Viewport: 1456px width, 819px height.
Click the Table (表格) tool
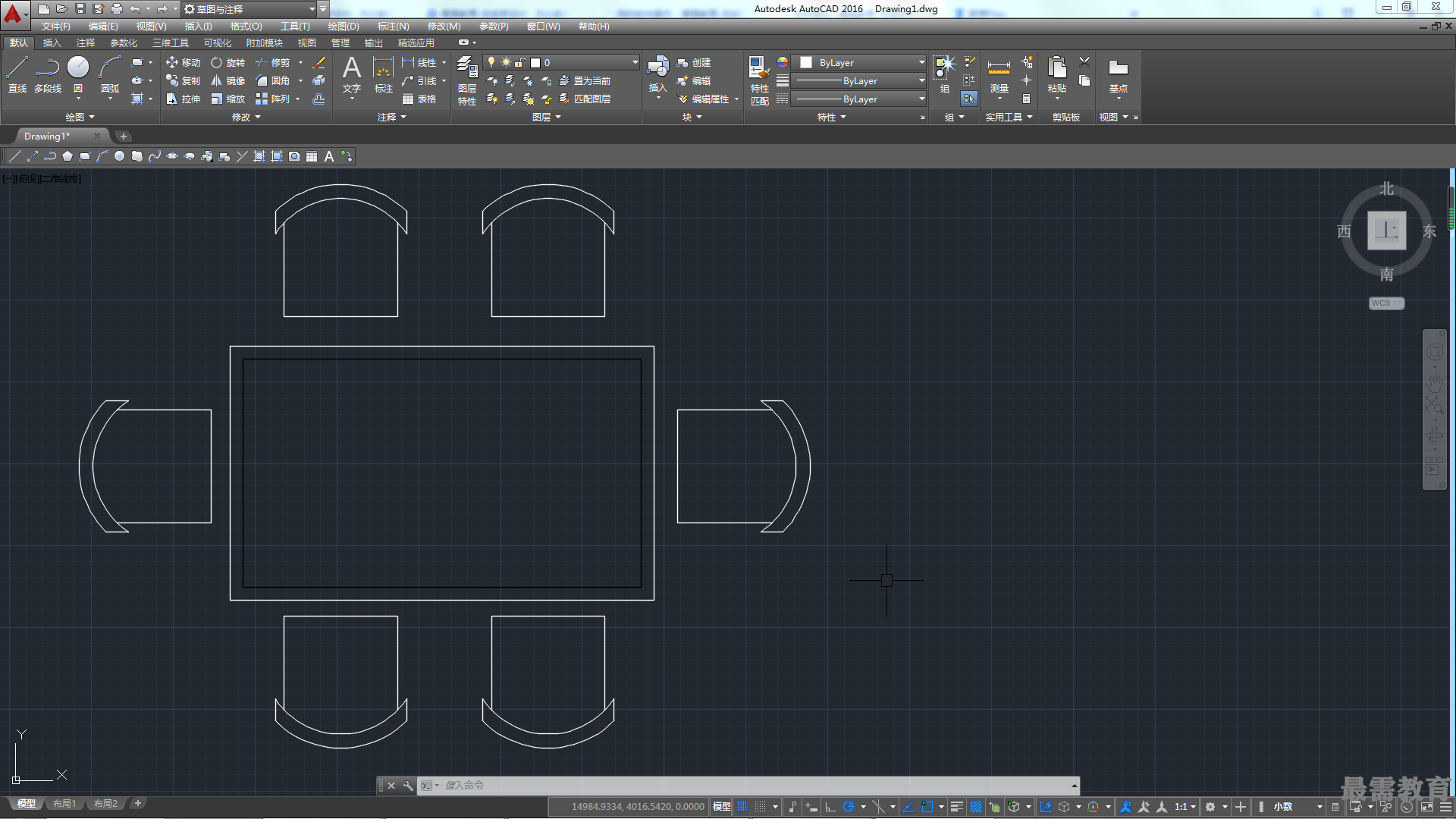pyautogui.click(x=419, y=99)
